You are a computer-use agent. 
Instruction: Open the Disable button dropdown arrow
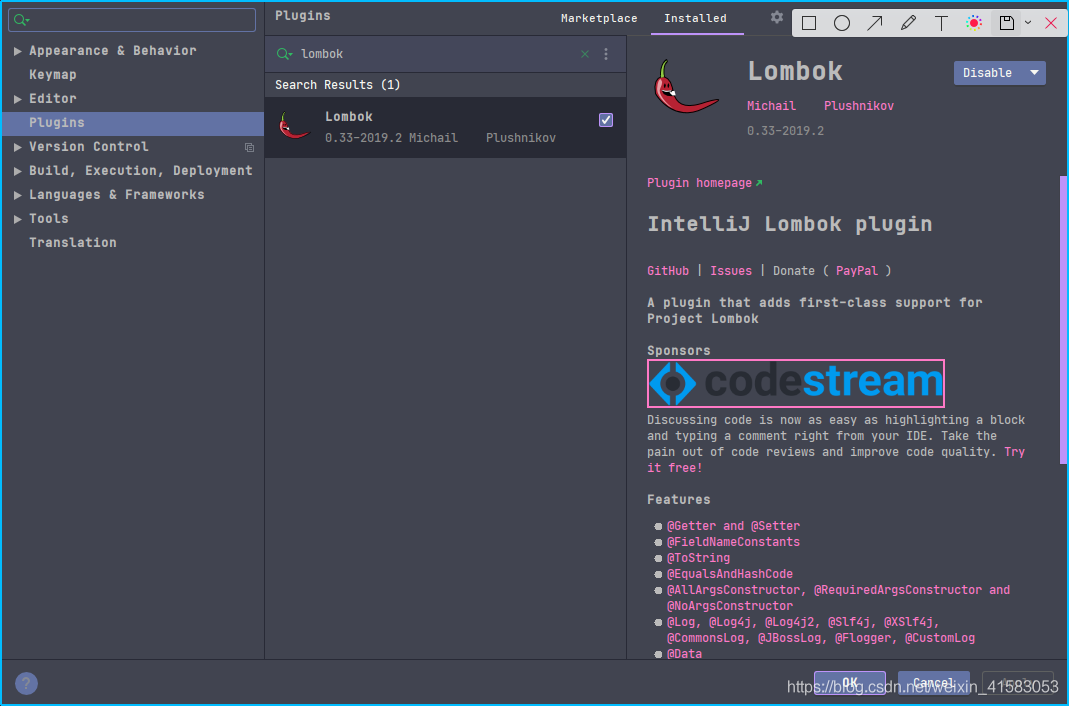(x=1034, y=73)
